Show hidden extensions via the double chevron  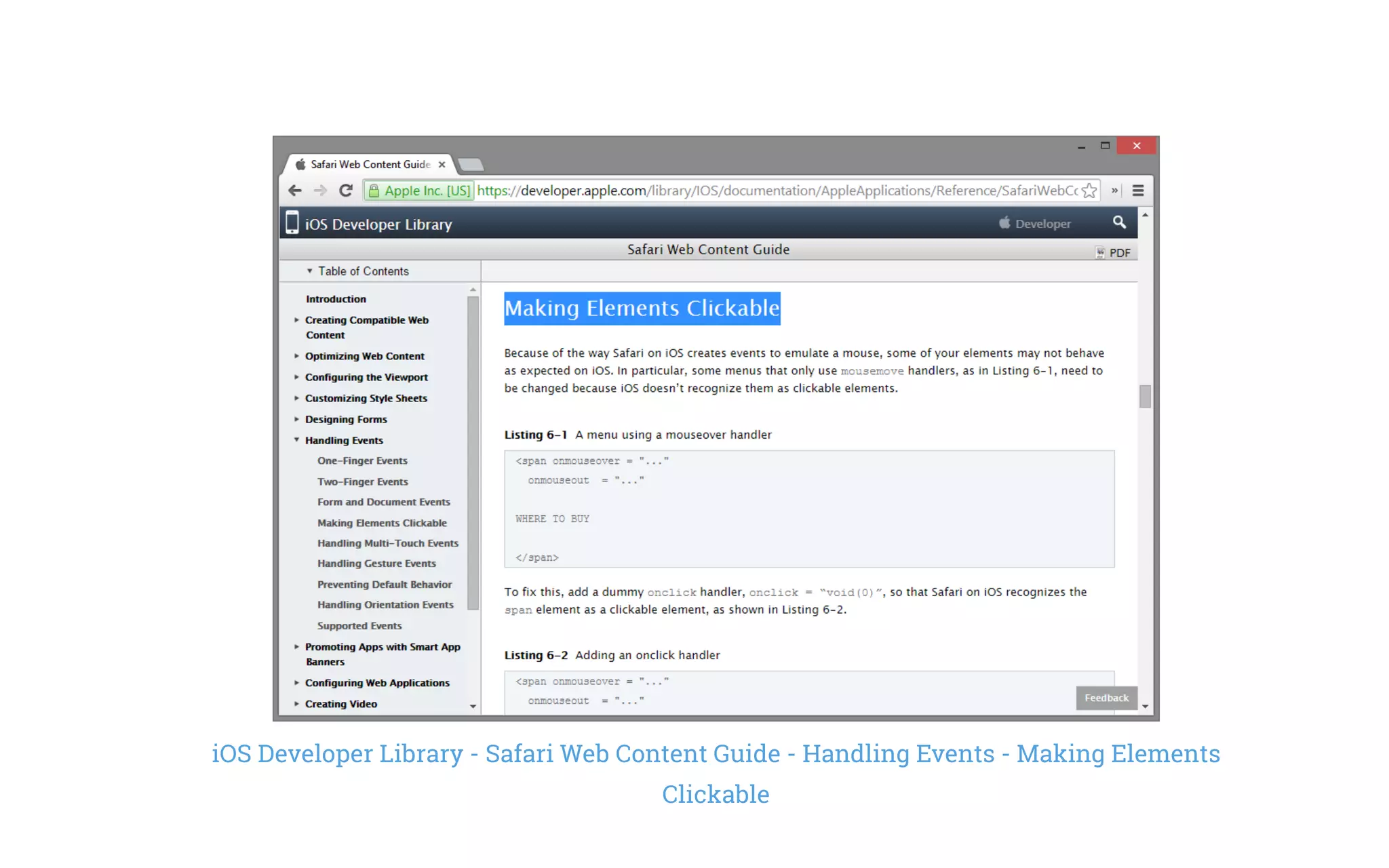(x=1114, y=191)
